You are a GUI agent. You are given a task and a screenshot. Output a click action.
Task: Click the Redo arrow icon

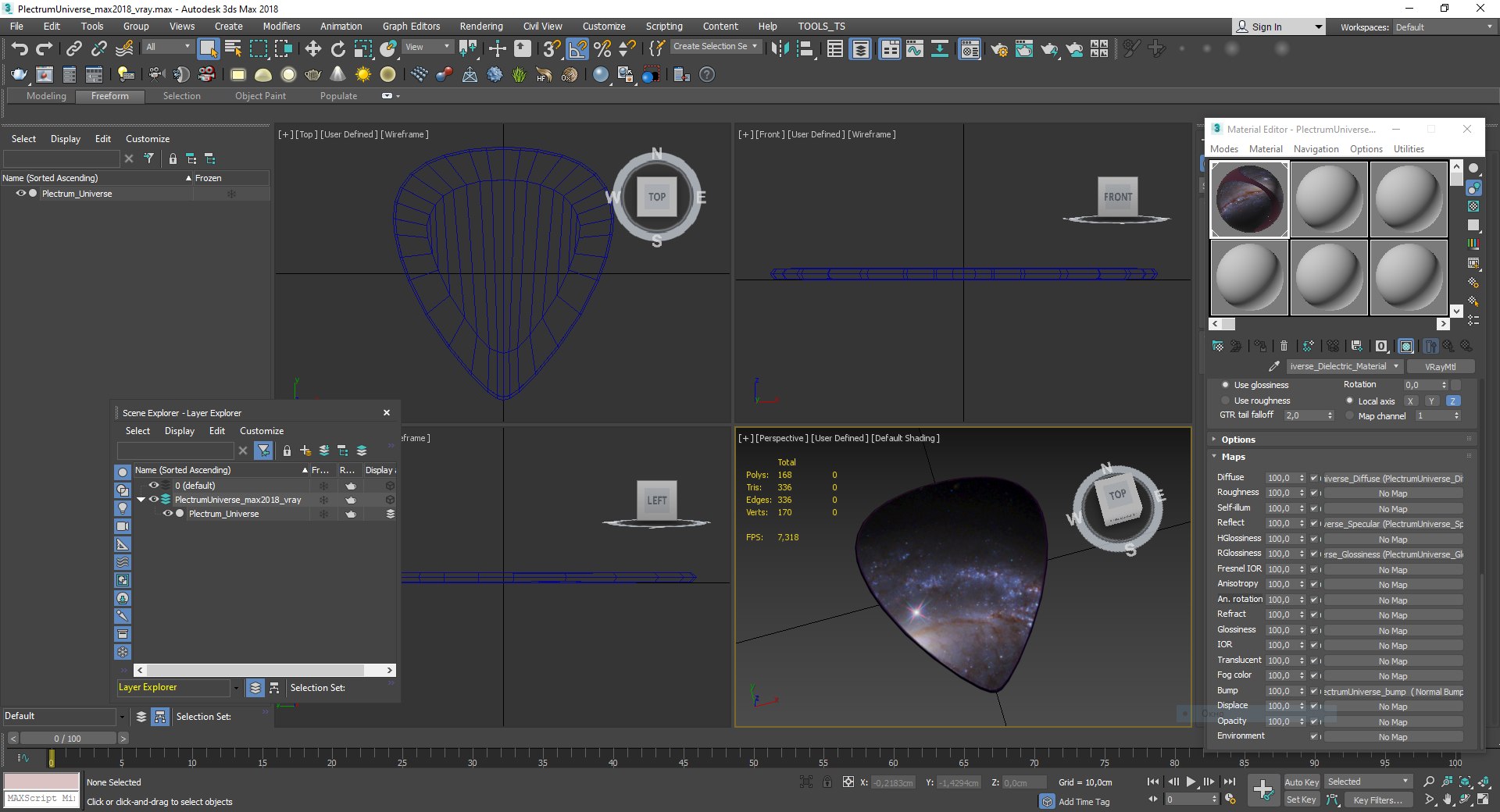[45, 48]
